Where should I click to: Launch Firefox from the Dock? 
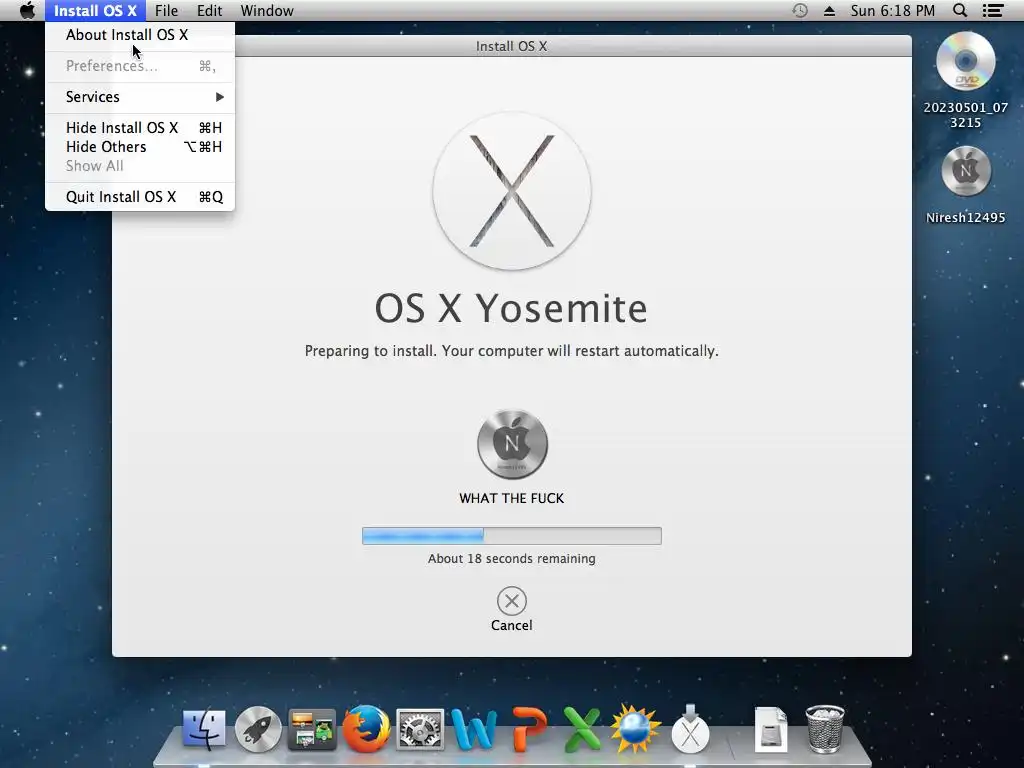(x=366, y=729)
